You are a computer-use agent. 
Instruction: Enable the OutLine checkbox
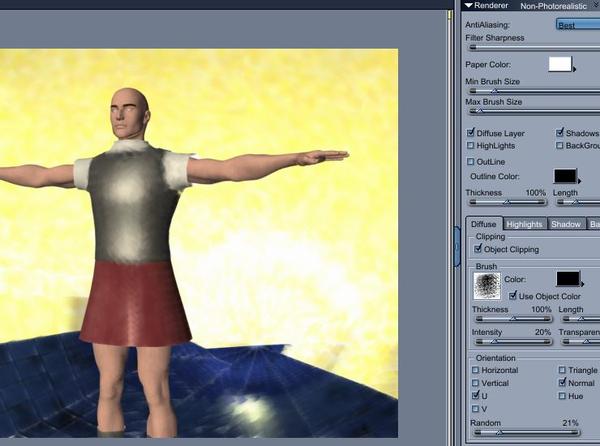click(471, 161)
